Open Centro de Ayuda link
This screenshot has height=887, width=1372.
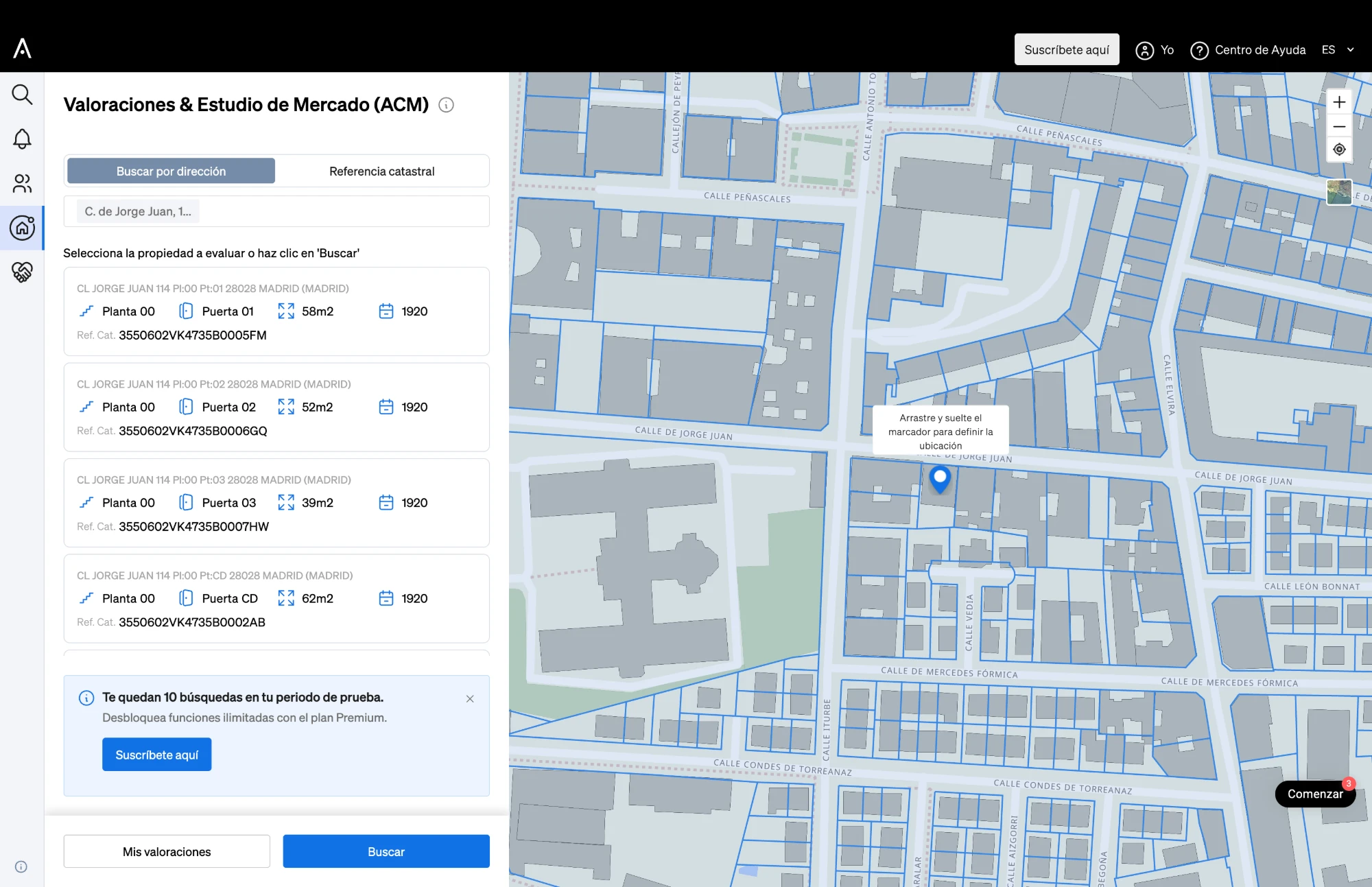click(x=1260, y=50)
